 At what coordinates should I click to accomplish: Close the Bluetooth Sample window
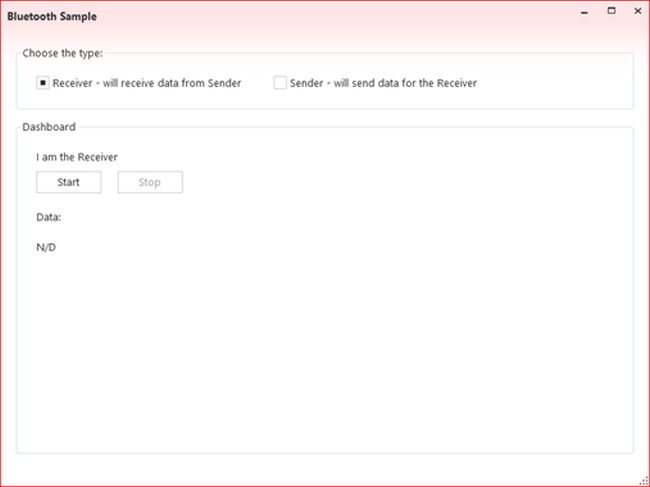point(638,11)
